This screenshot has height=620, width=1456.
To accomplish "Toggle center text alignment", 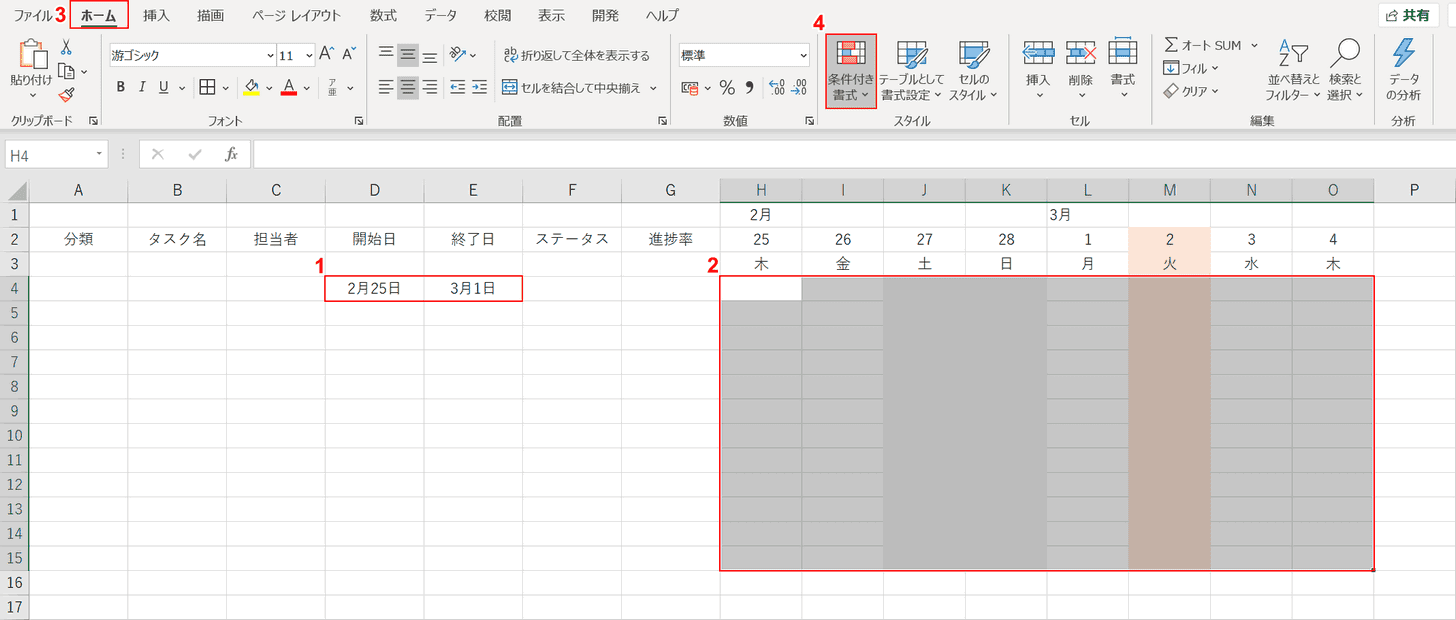I will [x=407, y=87].
